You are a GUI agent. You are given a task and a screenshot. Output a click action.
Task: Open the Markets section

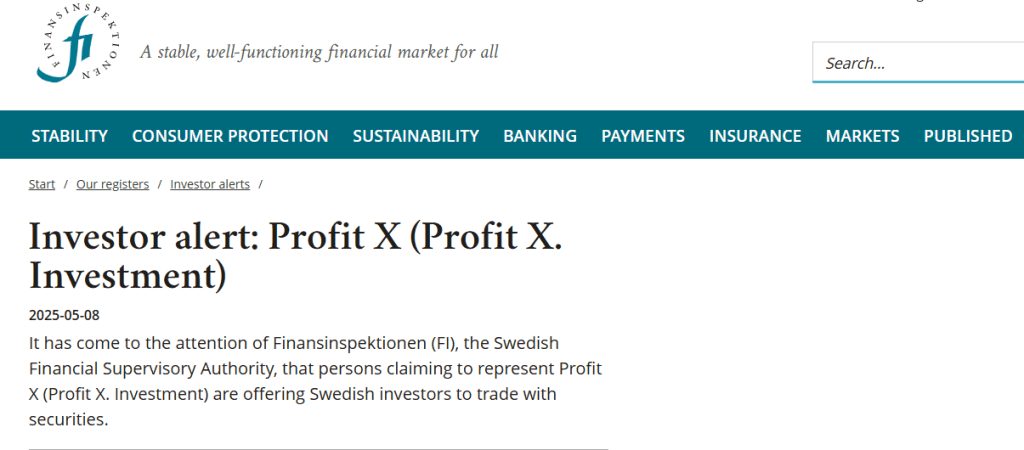[x=863, y=136]
